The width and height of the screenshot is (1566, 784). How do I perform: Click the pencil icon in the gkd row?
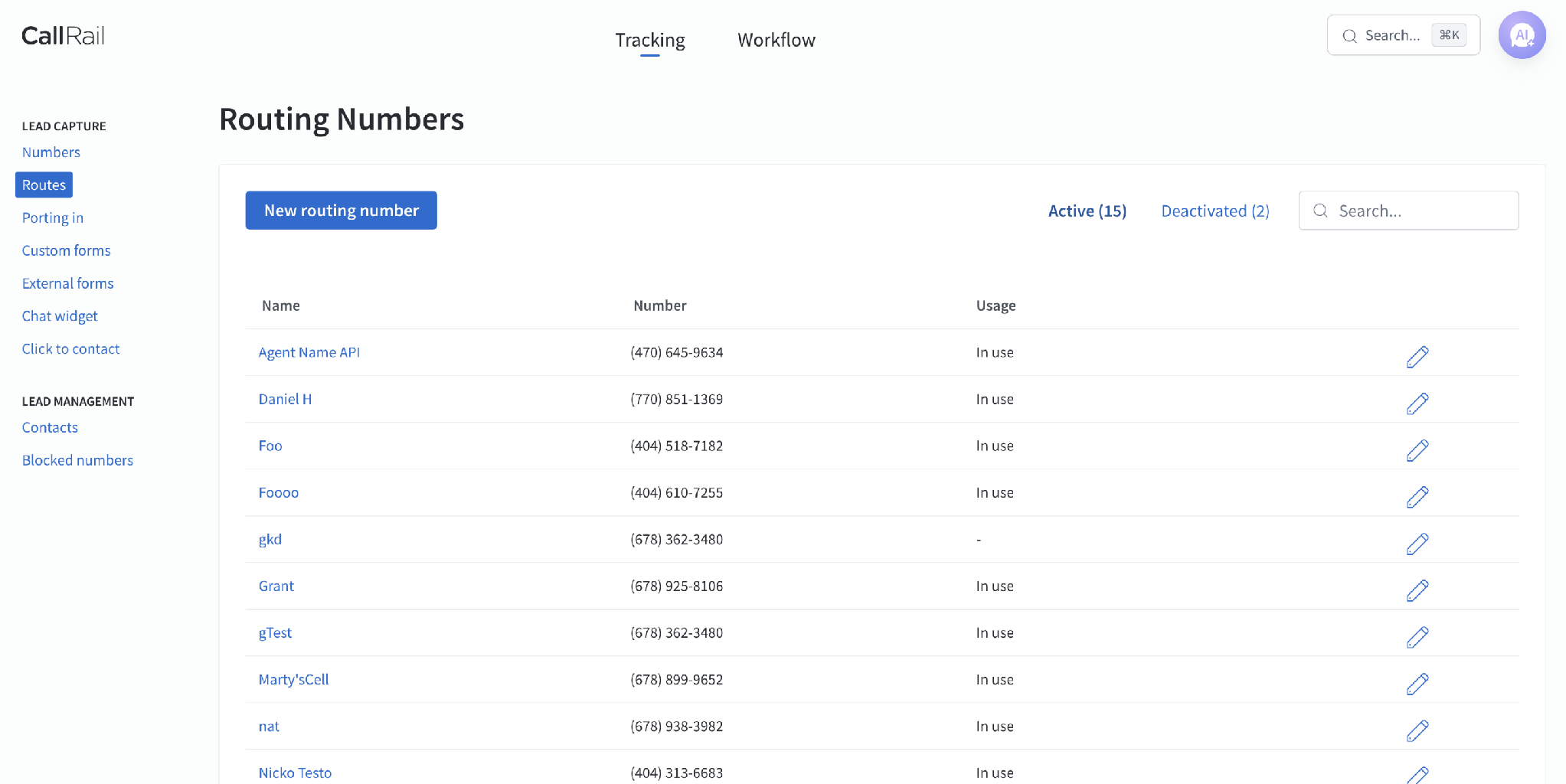pyautogui.click(x=1417, y=544)
